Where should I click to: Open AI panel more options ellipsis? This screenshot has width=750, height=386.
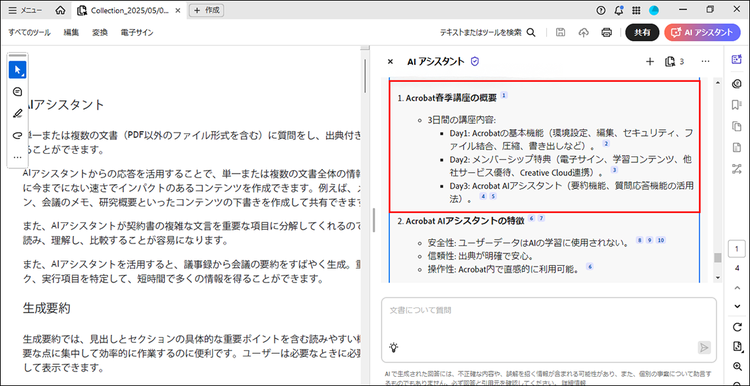705,61
